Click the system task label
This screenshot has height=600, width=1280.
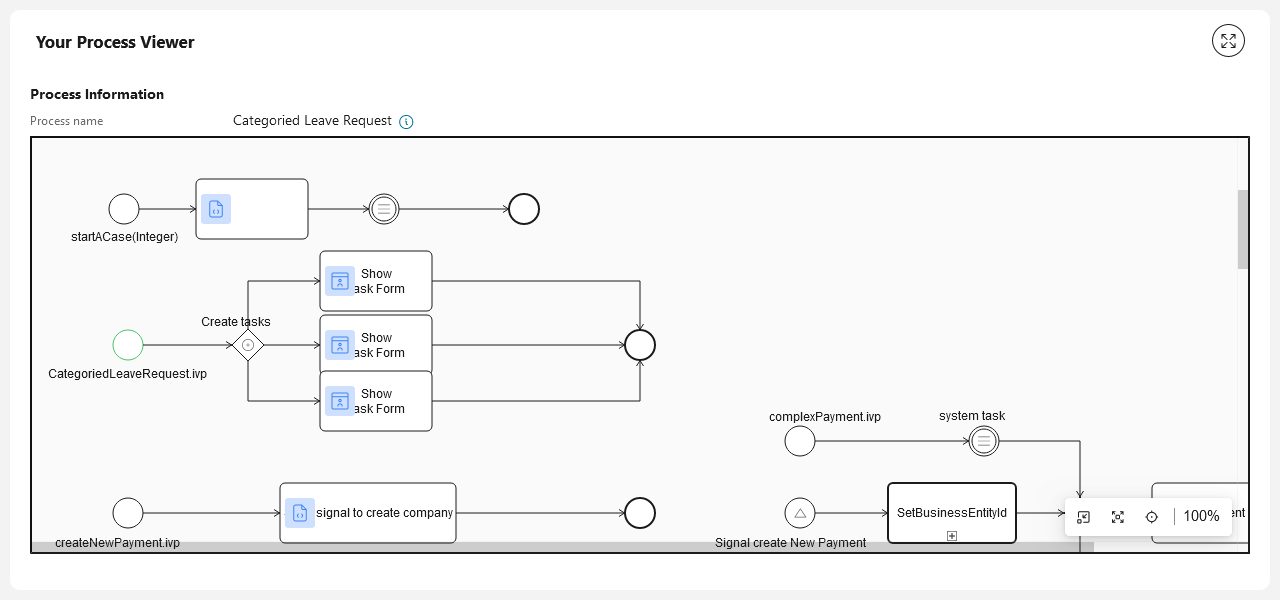[x=972, y=416]
